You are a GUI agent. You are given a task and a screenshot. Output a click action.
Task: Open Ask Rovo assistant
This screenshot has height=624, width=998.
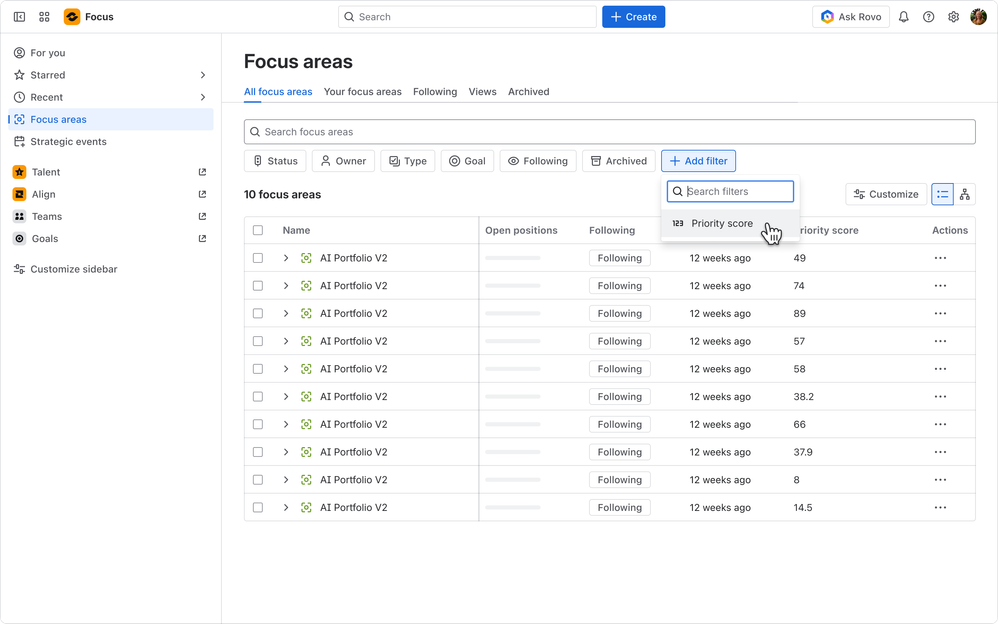[851, 17]
